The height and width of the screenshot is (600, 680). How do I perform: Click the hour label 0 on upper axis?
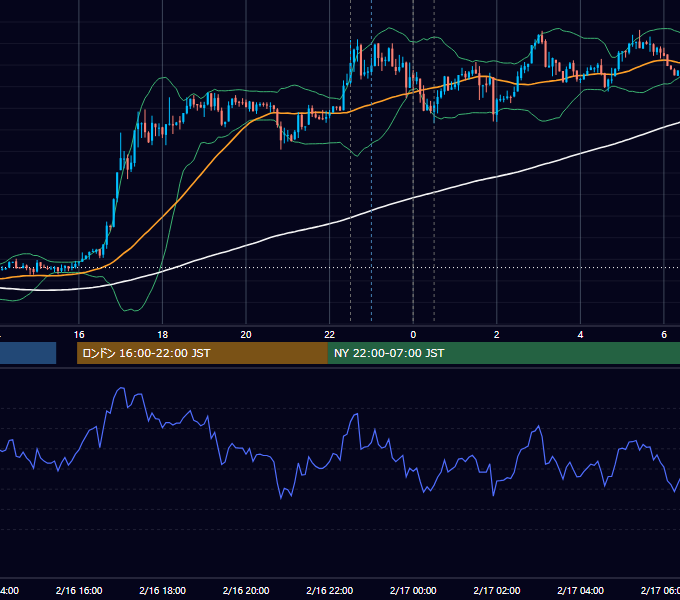pos(413,335)
